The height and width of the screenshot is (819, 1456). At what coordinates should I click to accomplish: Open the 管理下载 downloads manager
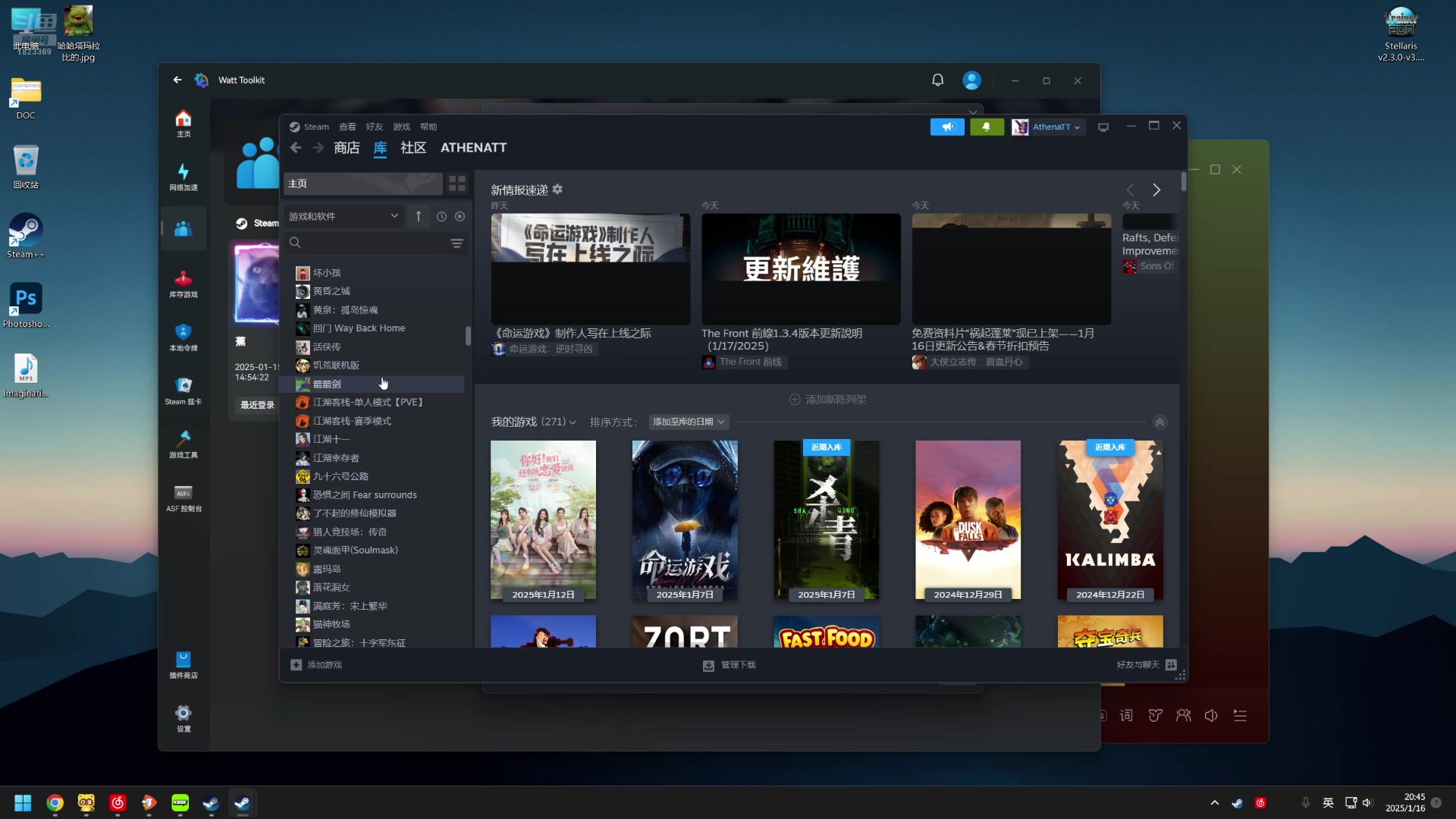click(730, 665)
